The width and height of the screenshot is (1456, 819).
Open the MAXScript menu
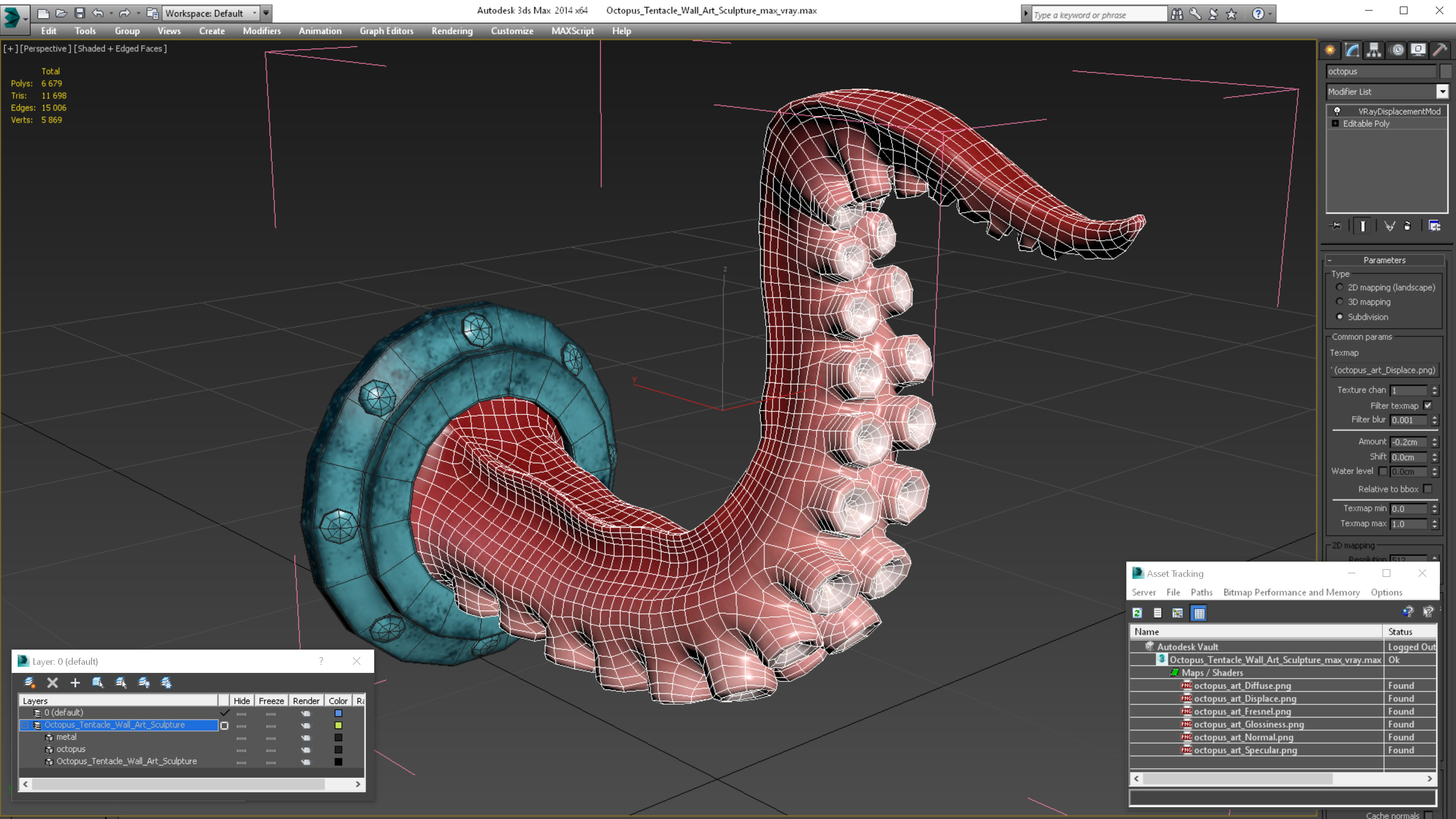click(573, 31)
